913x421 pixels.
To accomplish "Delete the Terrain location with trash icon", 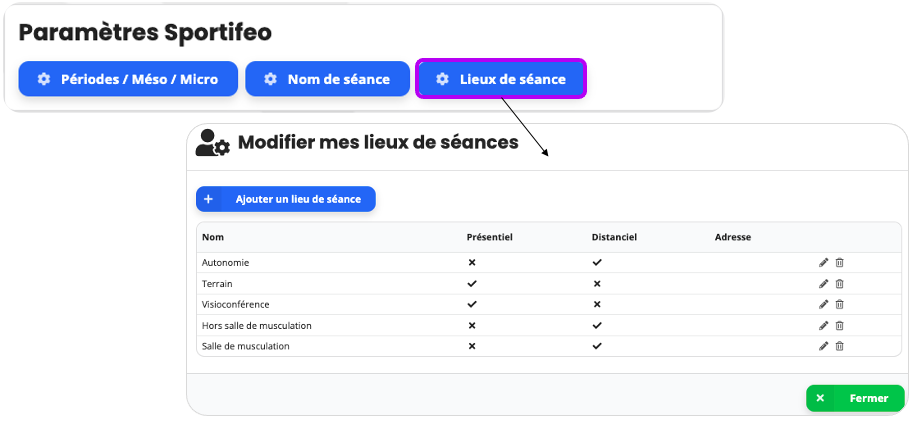I will [x=840, y=284].
